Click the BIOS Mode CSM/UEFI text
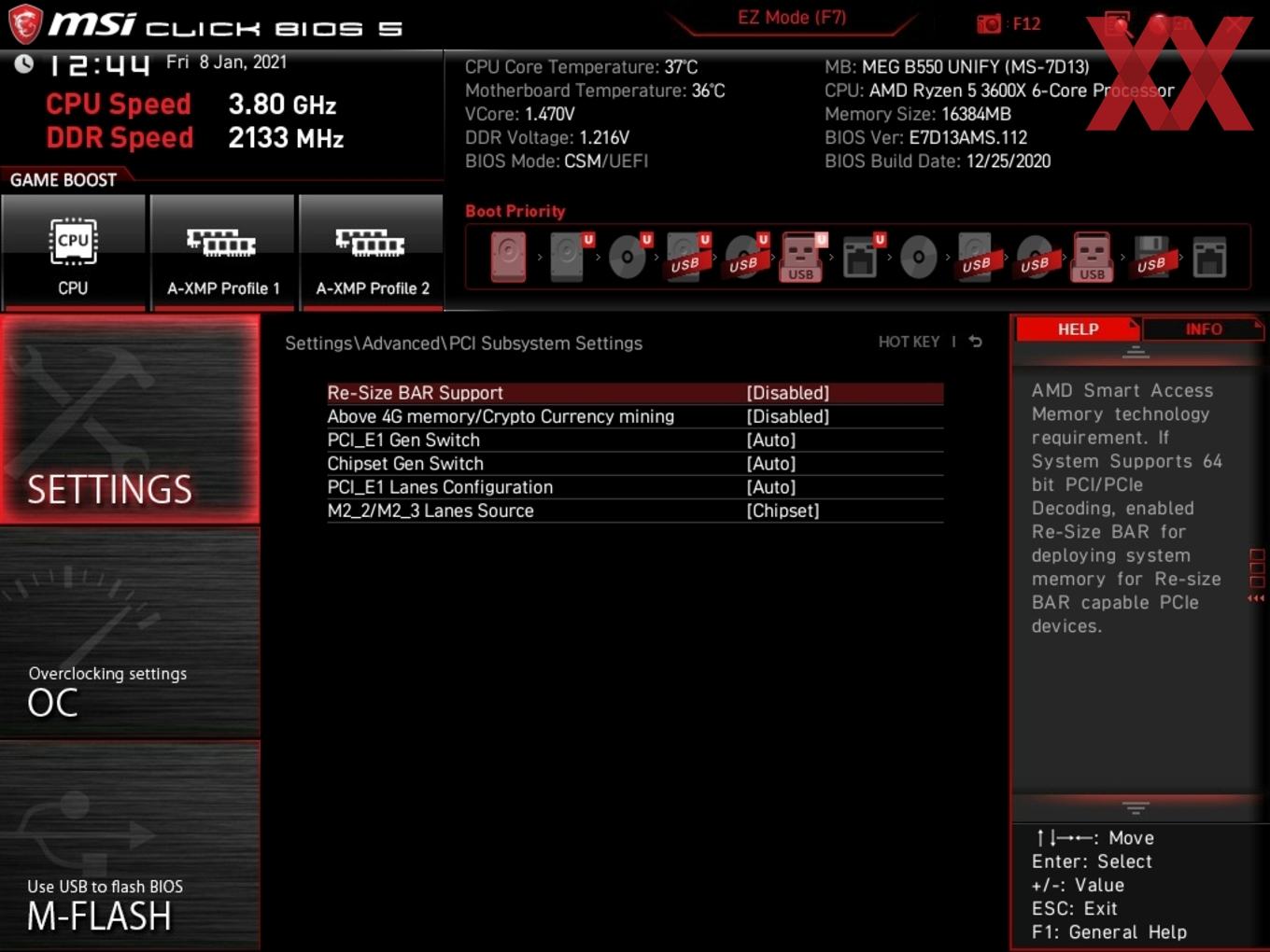This screenshot has height=952, width=1270. 557,161
